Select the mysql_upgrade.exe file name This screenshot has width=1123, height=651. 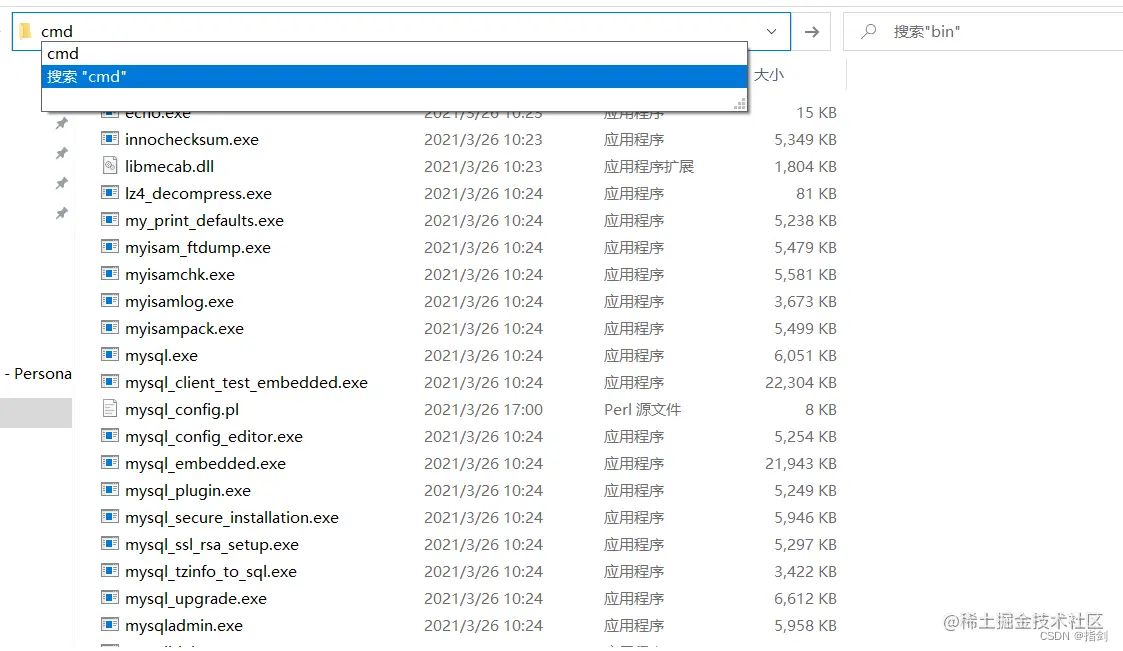pyautogui.click(x=196, y=598)
